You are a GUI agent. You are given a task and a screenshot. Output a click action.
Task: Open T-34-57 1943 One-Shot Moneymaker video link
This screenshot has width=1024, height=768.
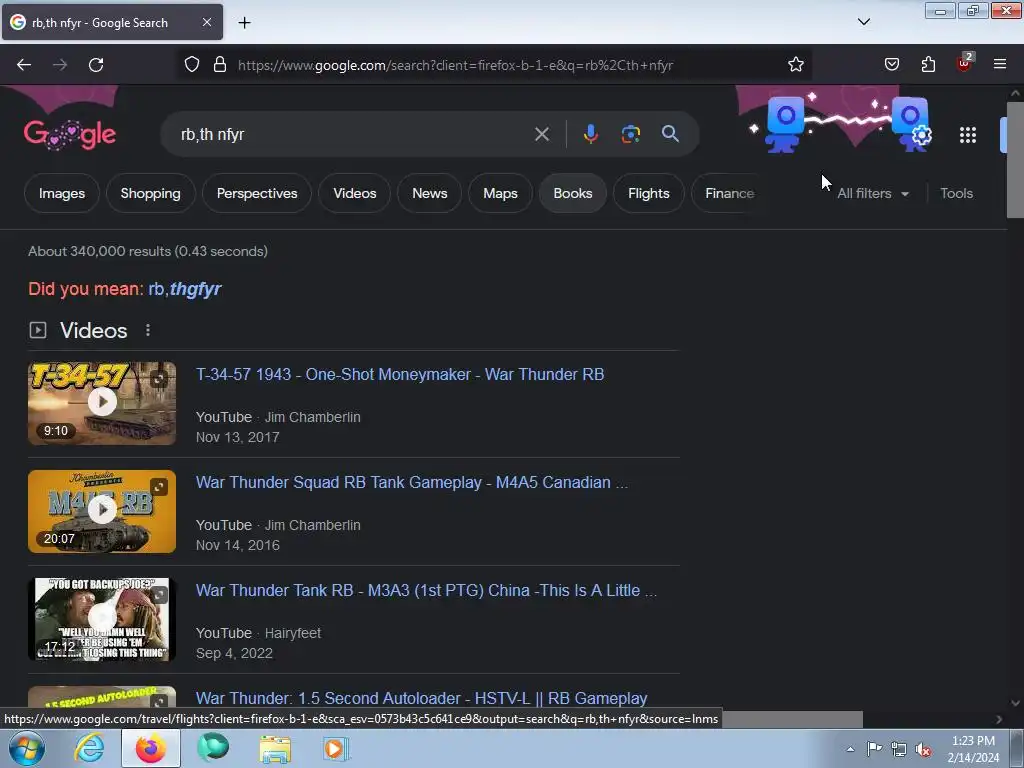click(x=400, y=374)
